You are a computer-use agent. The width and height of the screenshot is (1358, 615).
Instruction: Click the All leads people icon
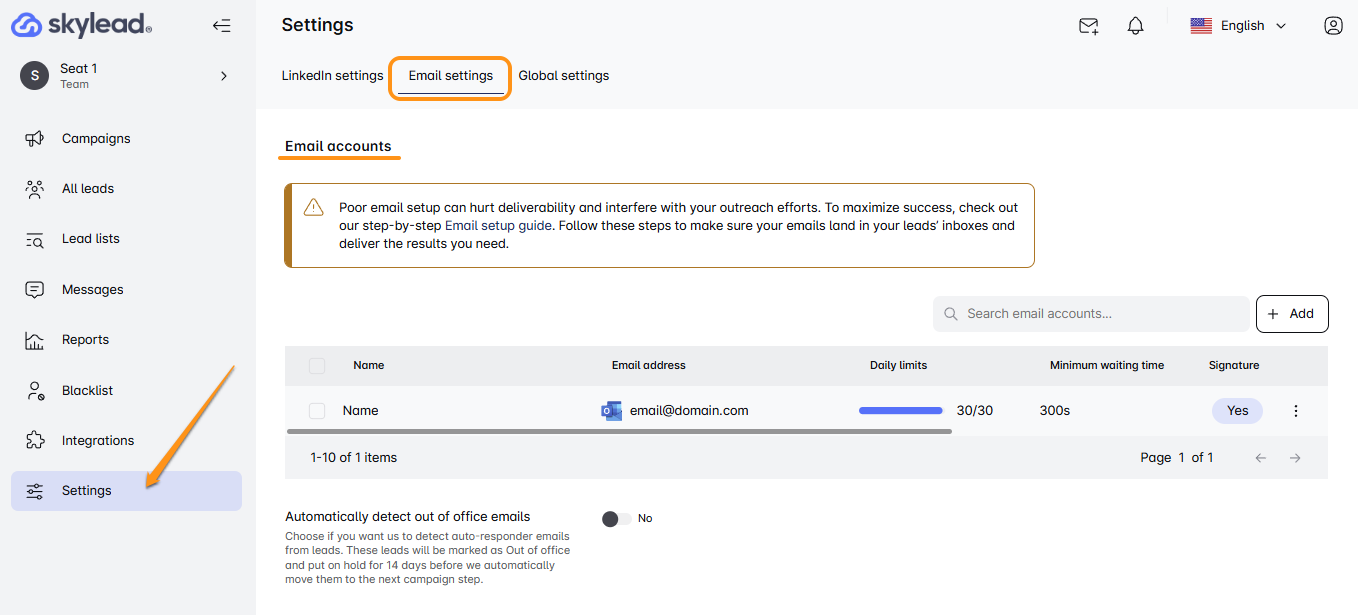coord(35,189)
